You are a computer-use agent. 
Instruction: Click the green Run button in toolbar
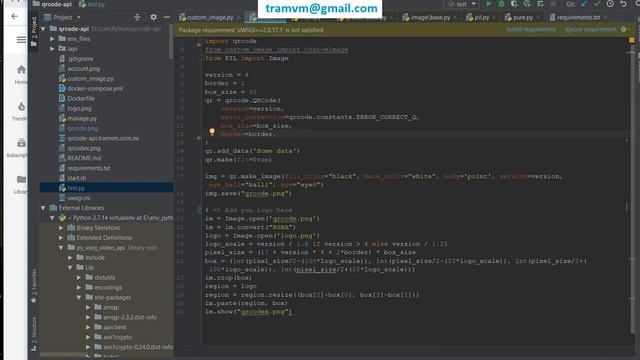(488, 4)
